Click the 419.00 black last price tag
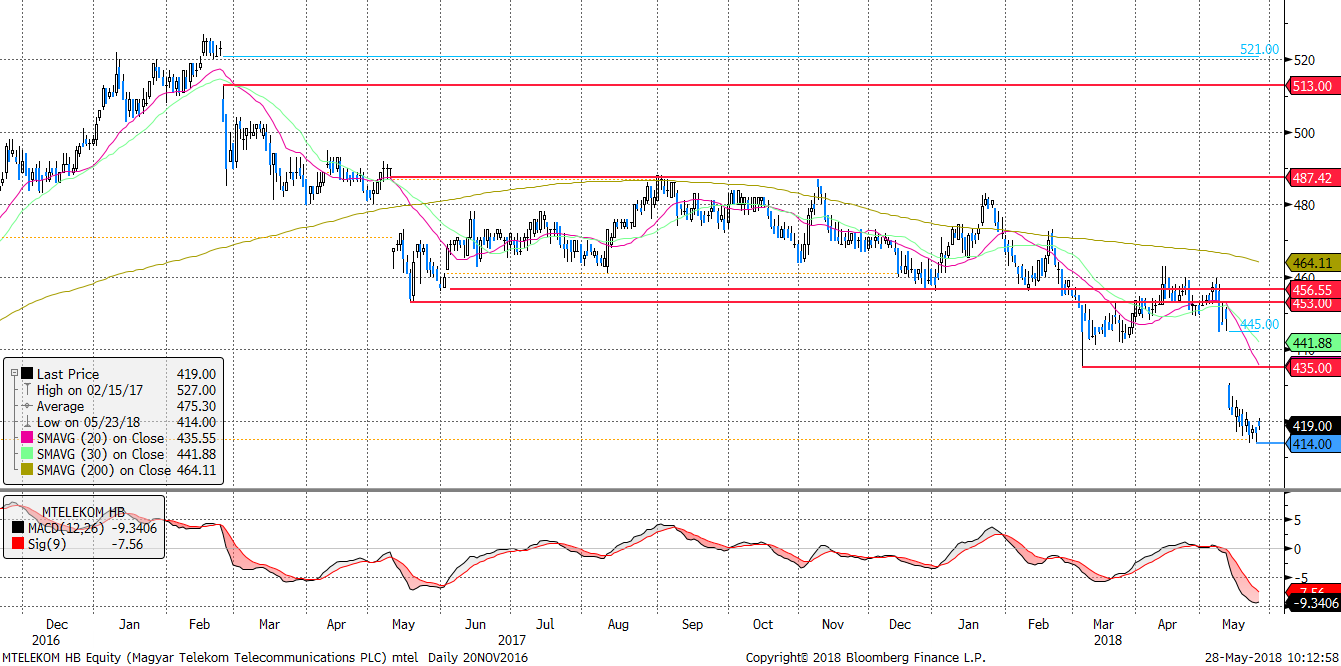The image size is (1341, 666). 1312,425
